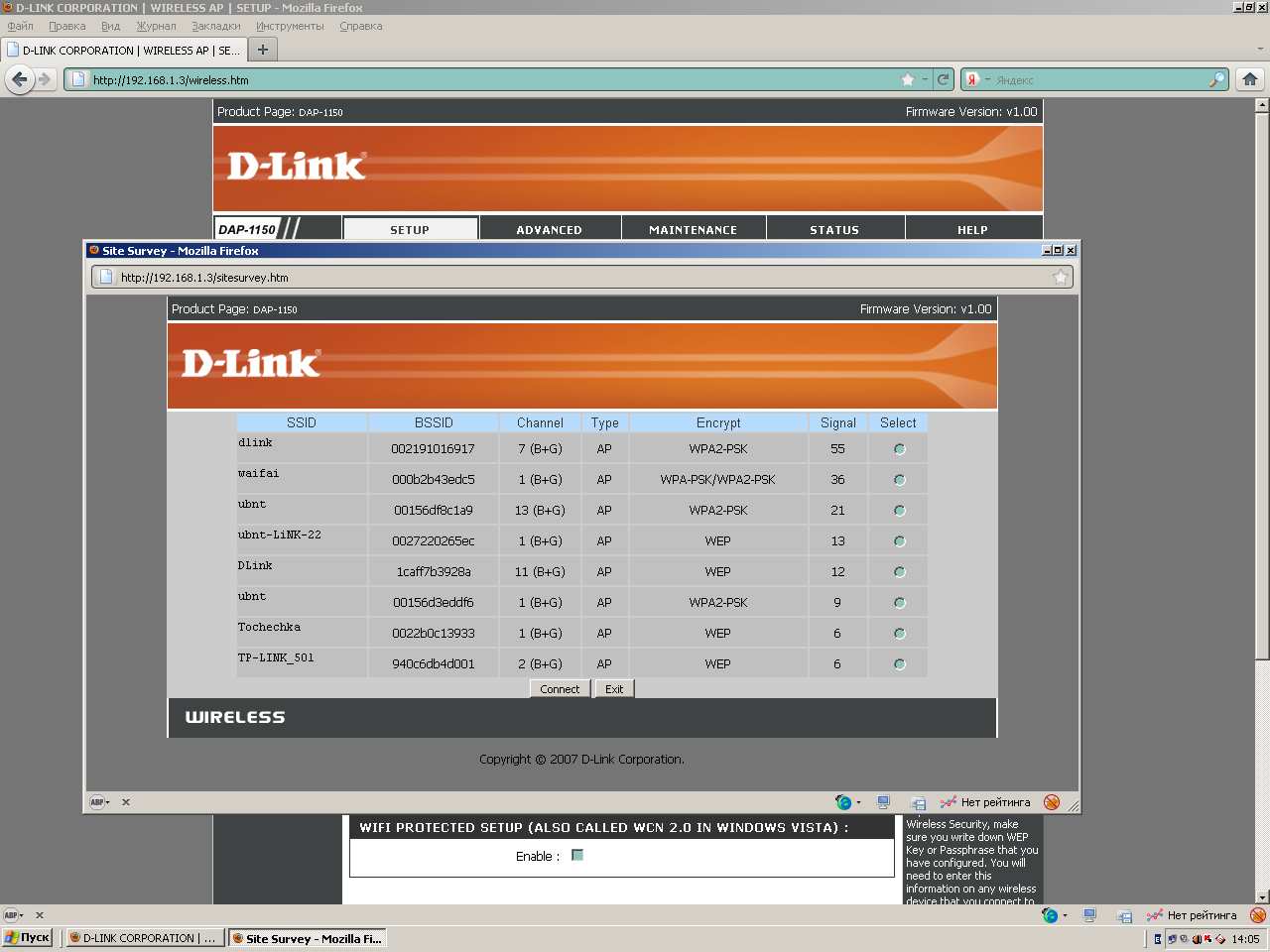Click the rating icon in main window status bar

1155,915
